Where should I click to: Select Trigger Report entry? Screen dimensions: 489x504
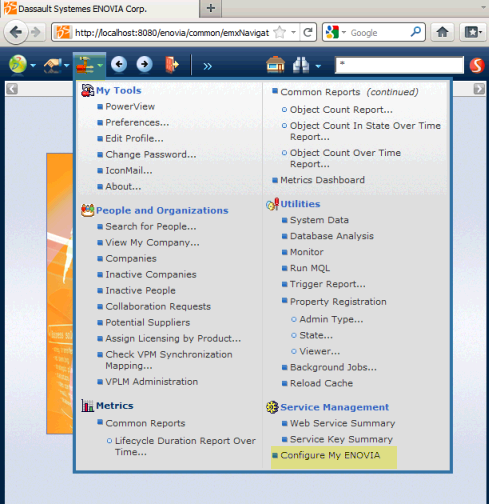[x=328, y=284]
